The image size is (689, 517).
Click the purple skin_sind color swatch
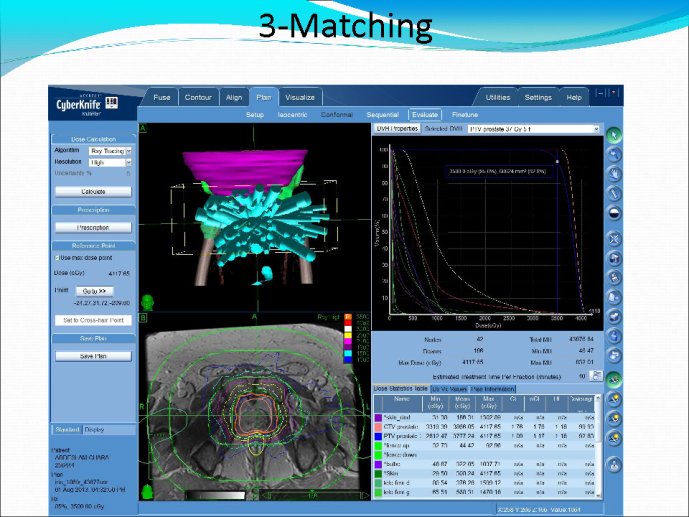click(378, 417)
